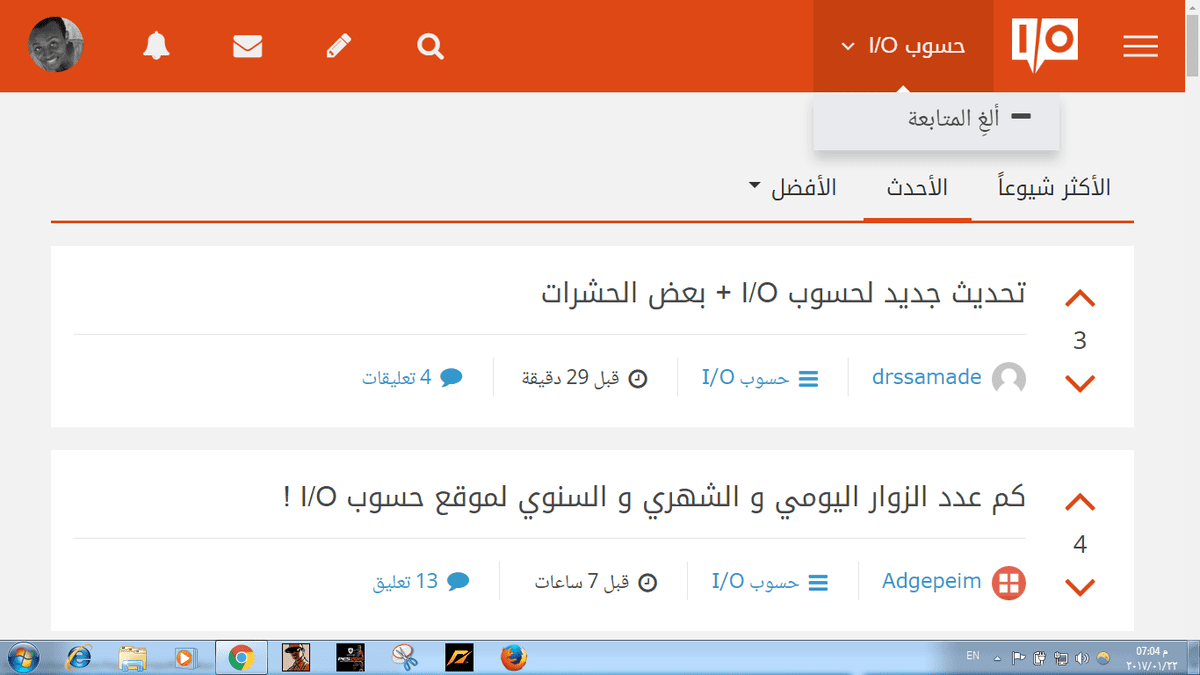
Task: Open the user profile avatar
Action: (56, 45)
